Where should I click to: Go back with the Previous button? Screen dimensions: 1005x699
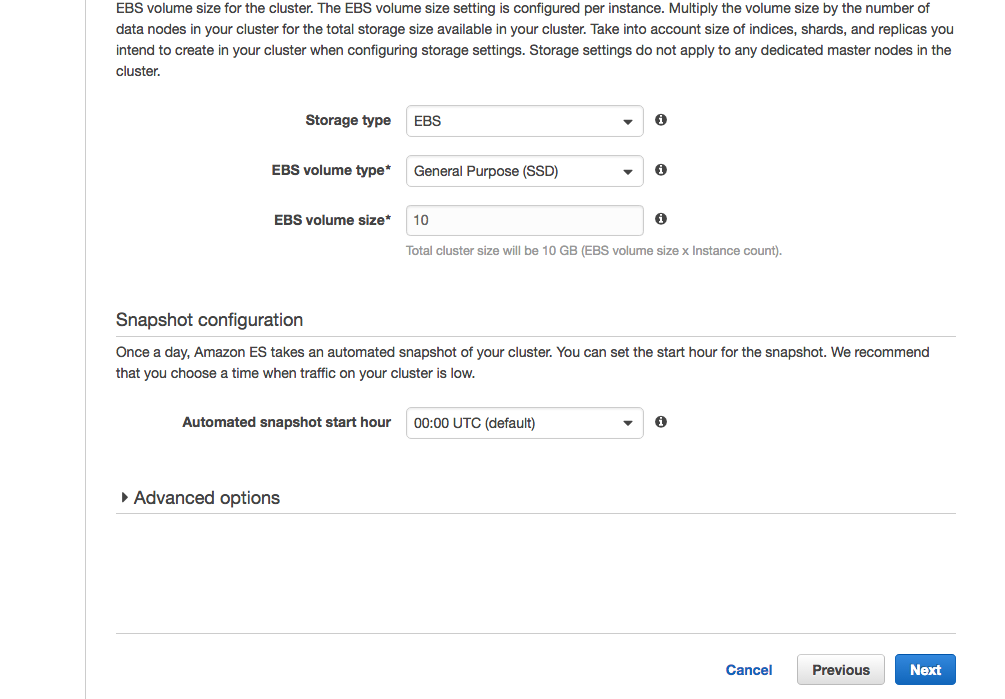pyautogui.click(x=840, y=670)
